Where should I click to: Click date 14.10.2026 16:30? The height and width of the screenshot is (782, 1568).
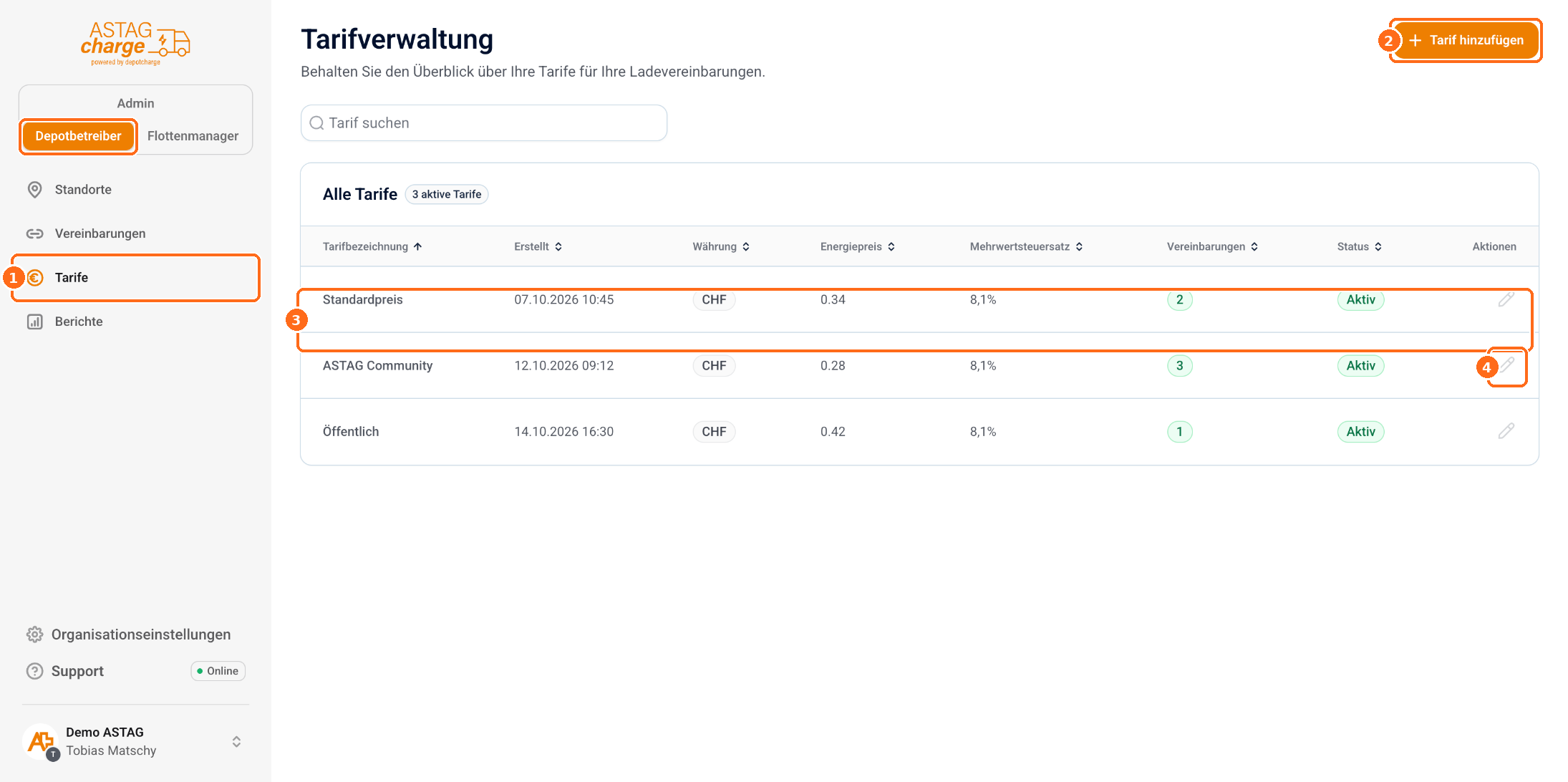[563, 431]
